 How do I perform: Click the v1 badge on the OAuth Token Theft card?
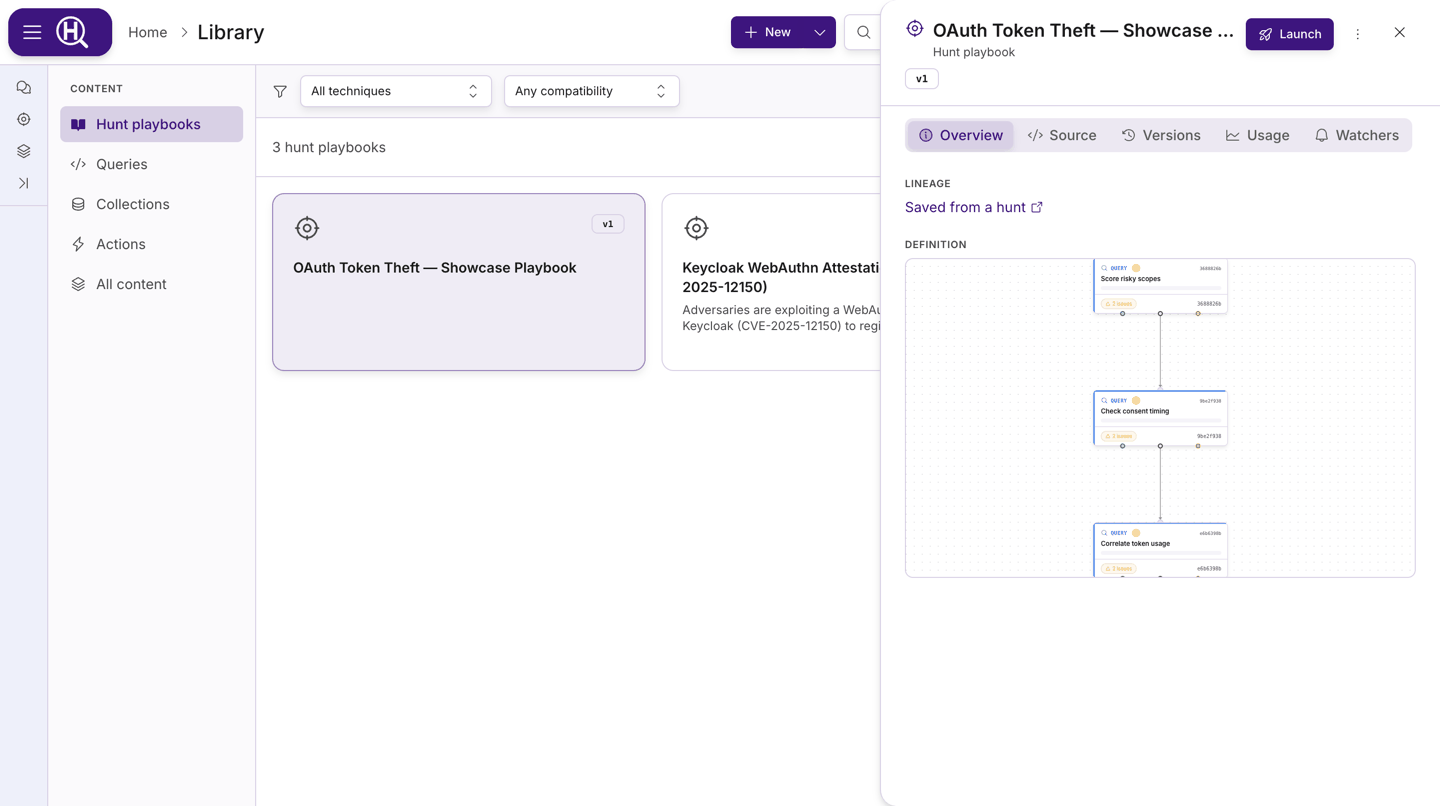pyautogui.click(x=608, y=224)
